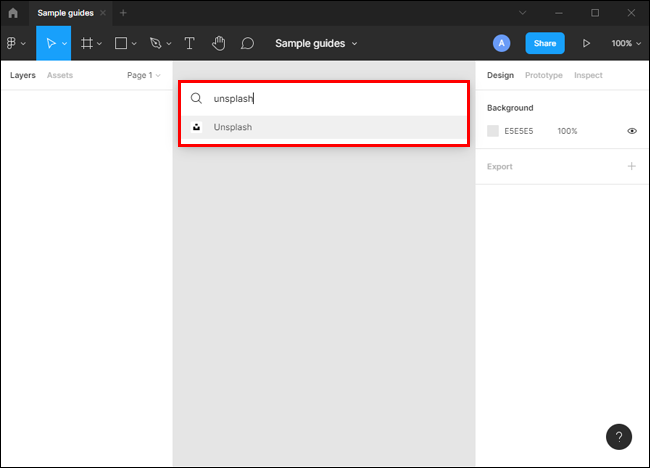
Task: Switch to the Prototype tab
Action: pos(544,75)
